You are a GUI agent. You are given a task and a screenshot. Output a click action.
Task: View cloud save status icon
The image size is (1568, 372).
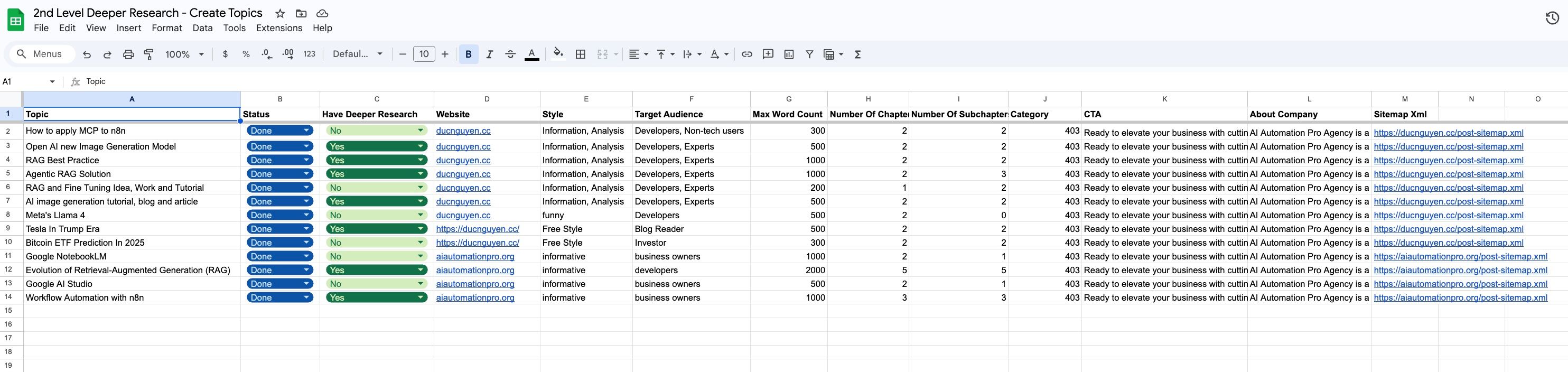pos(323,13)
